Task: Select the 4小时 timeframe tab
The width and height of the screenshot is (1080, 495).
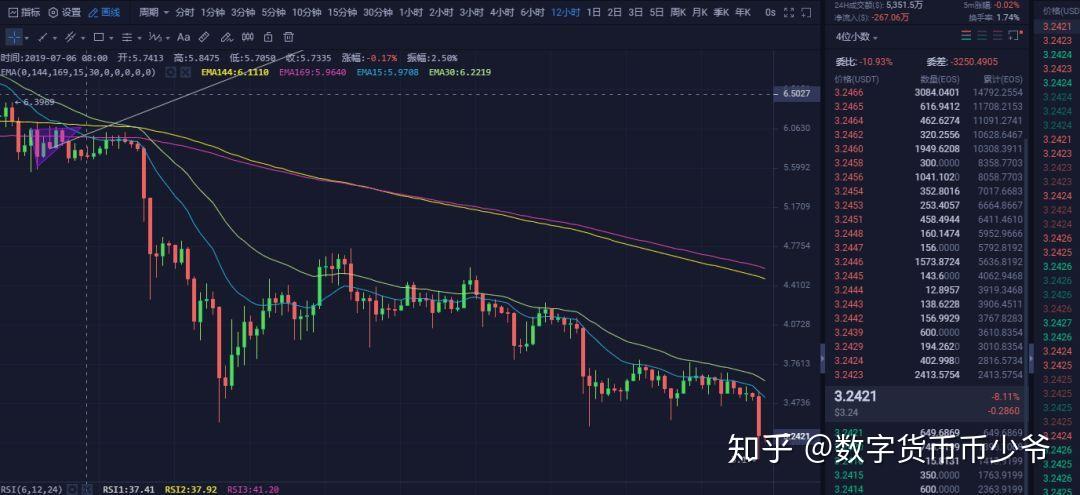Action: tap(502, 13)
